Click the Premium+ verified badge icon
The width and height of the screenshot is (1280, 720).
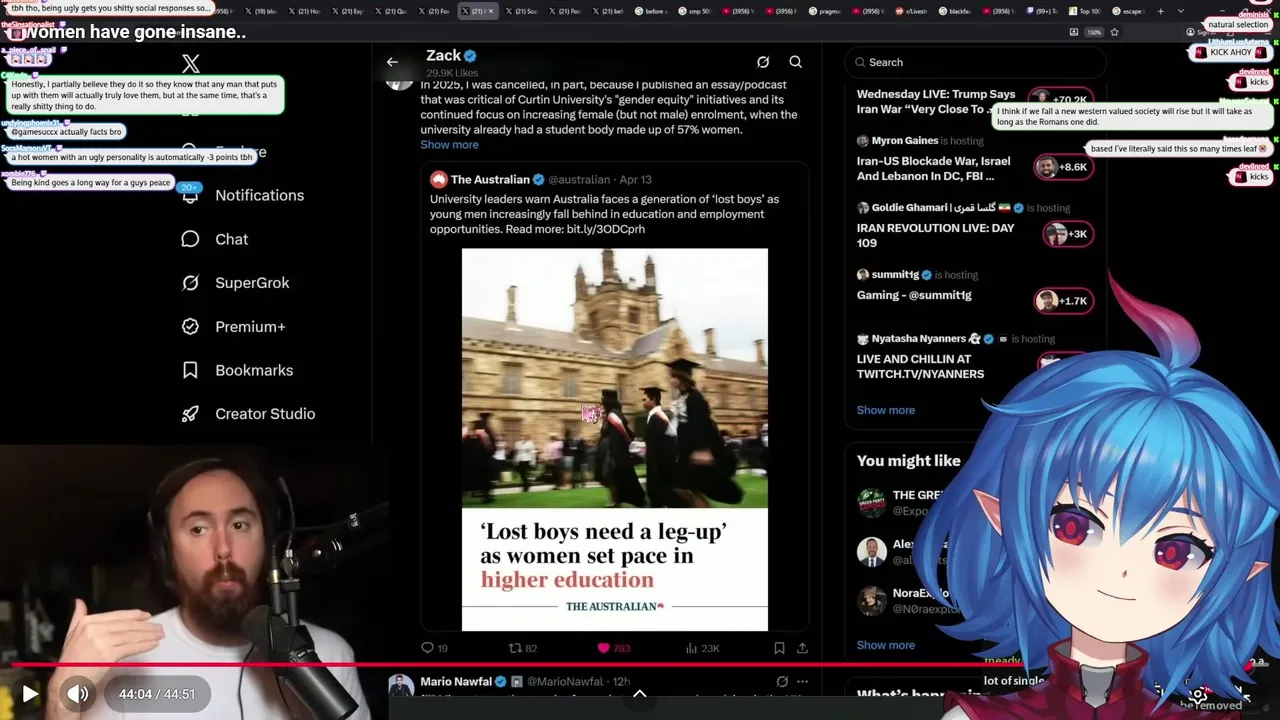(190, 326)
